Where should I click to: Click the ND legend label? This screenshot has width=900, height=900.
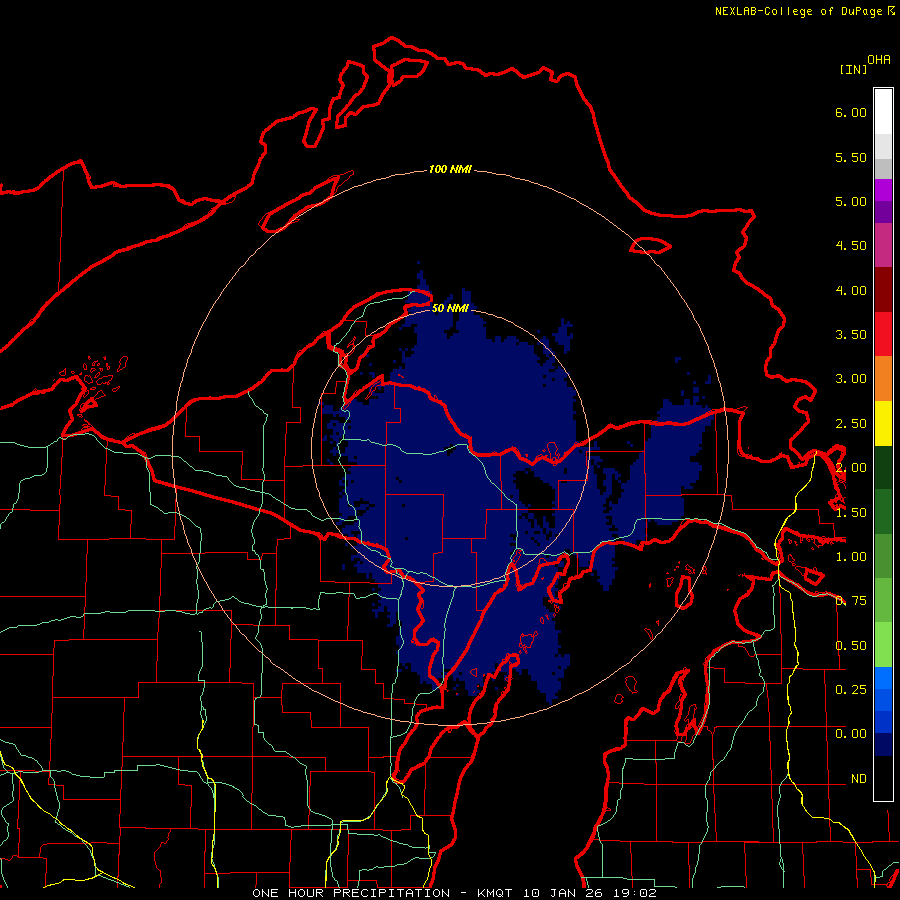(x=859, y=779)
